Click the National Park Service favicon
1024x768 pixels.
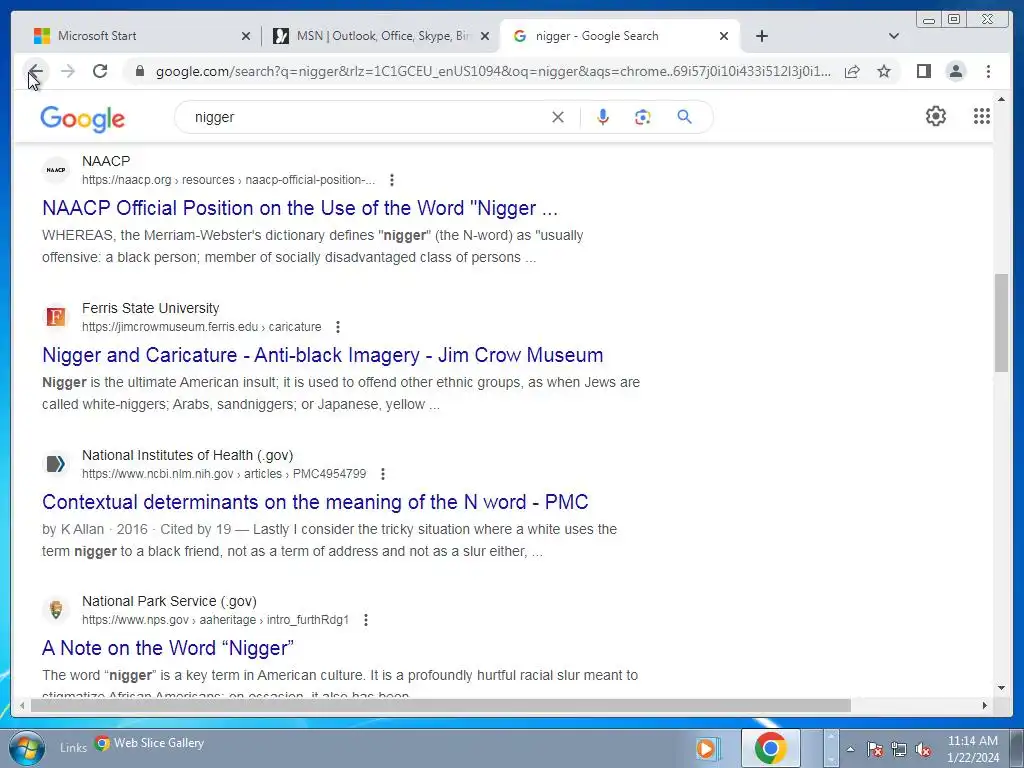[x=56, y=610]
